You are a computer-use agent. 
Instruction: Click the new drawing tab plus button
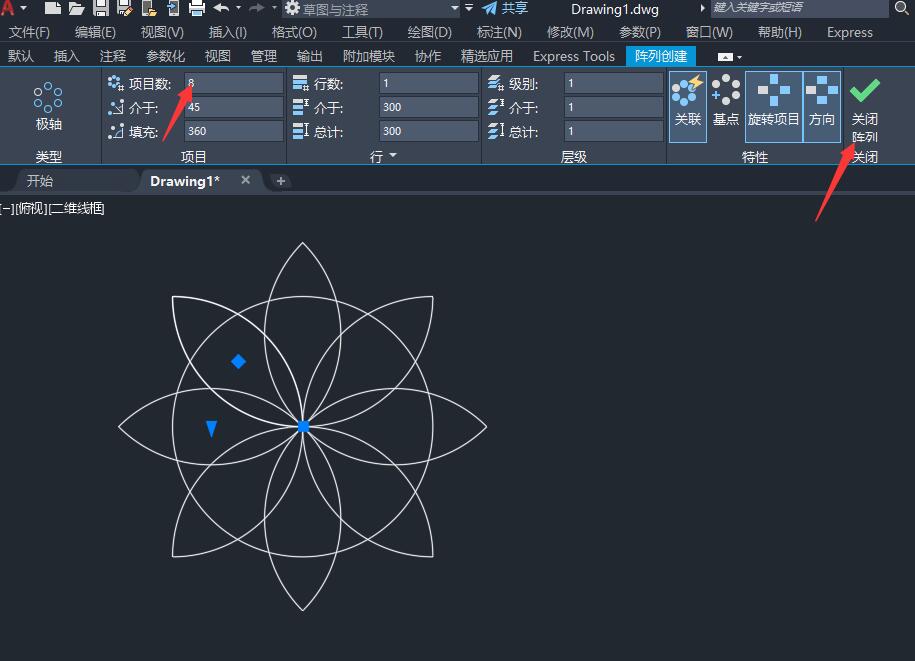[x=281, y=181]
